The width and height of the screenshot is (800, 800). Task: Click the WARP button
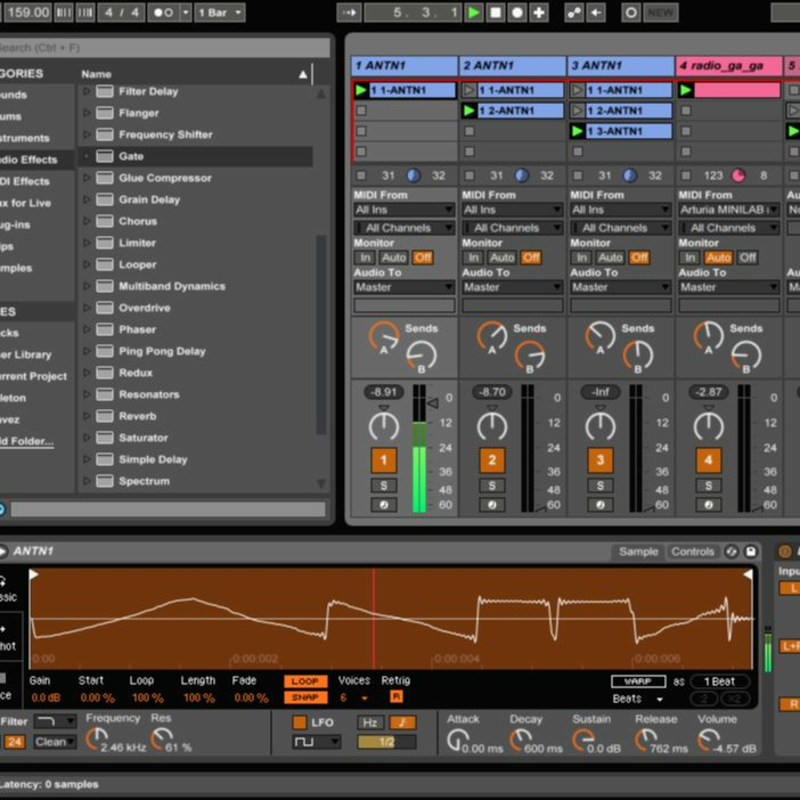[637, 681]
